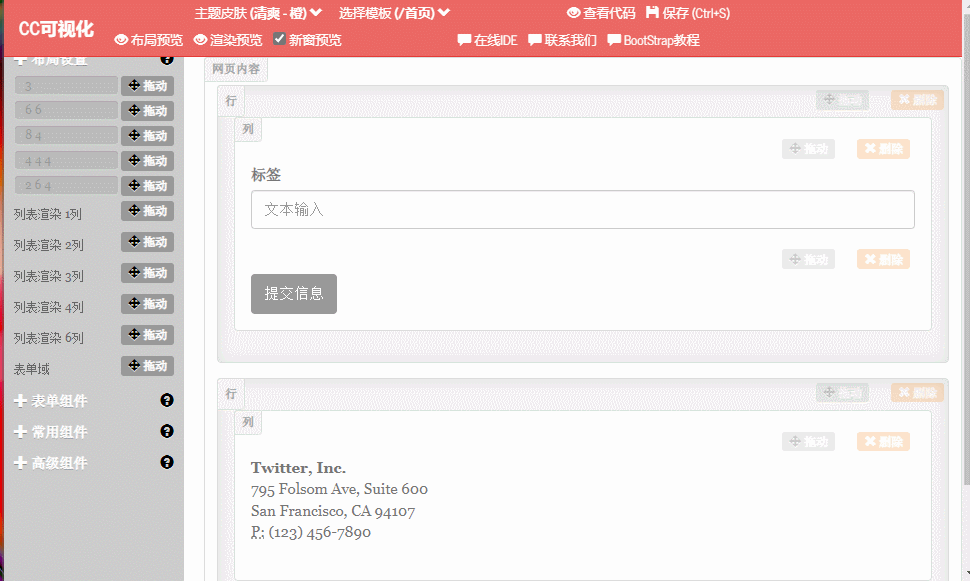Toggle 渲染预览 render preview mode

pyautogui.click(x=228, y=40)
